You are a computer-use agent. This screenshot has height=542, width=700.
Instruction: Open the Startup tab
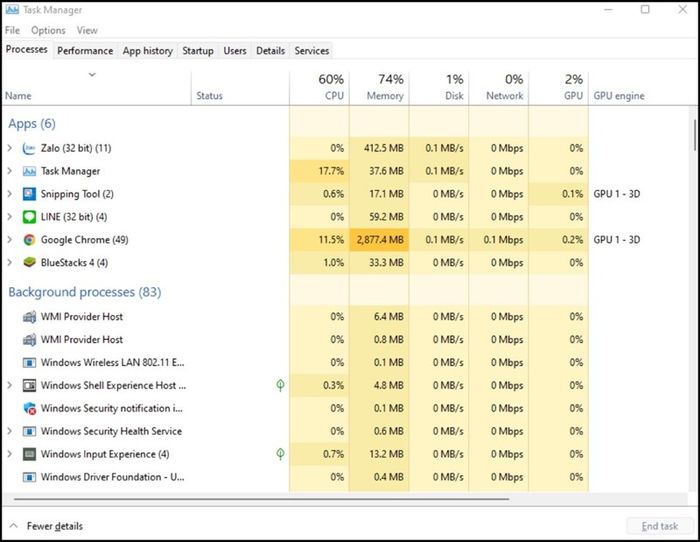pos(198,51)
